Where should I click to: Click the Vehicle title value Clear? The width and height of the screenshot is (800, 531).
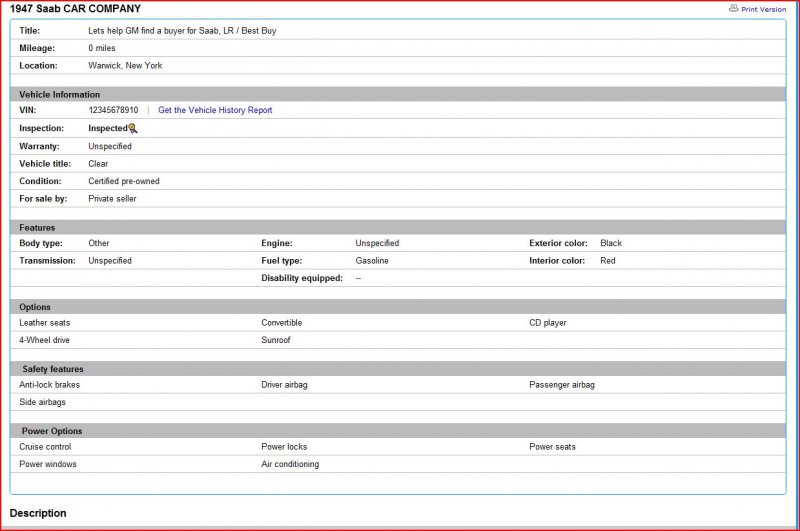[98, 164]
